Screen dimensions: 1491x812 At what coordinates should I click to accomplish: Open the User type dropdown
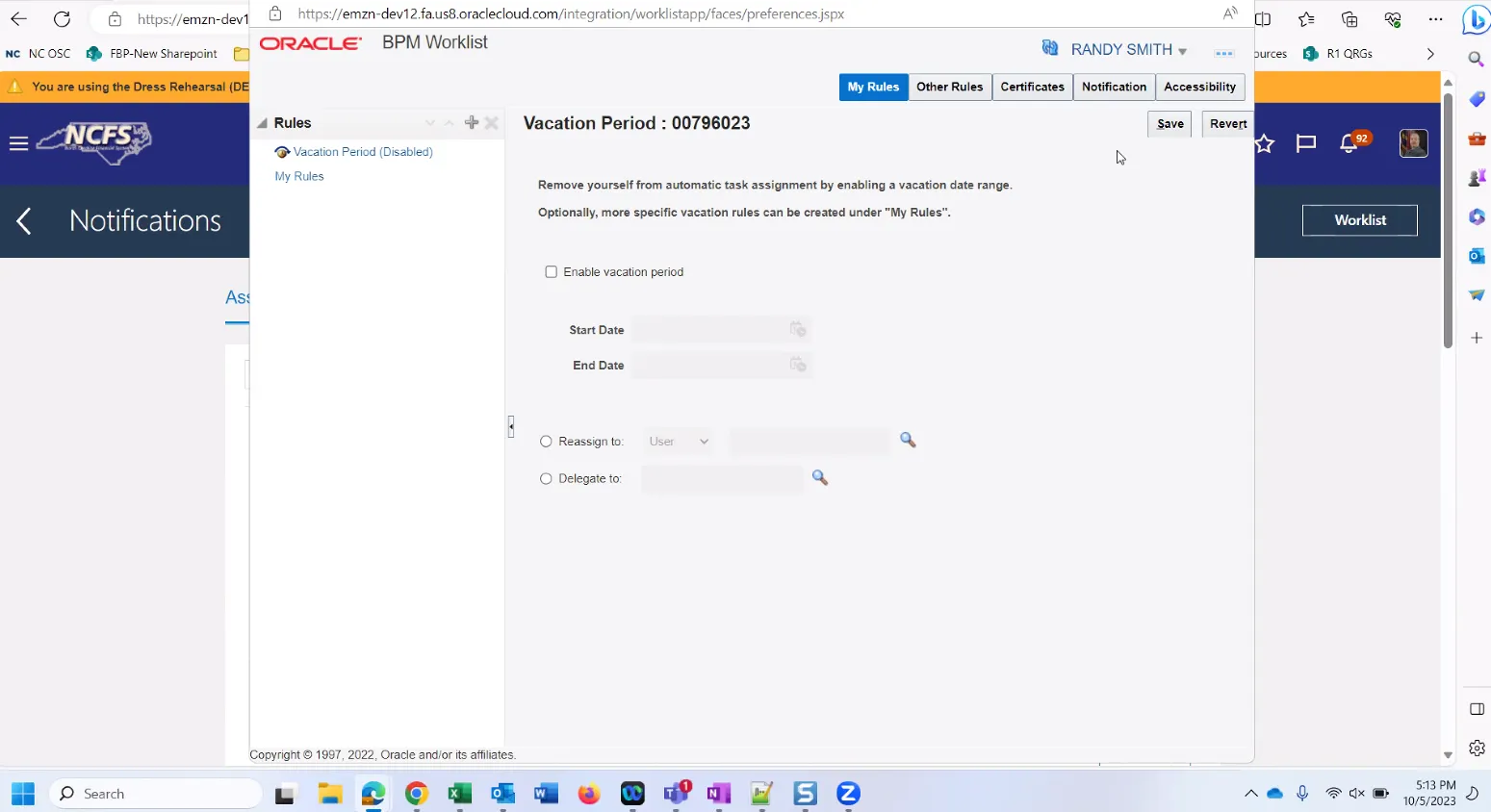coord(679,442)
